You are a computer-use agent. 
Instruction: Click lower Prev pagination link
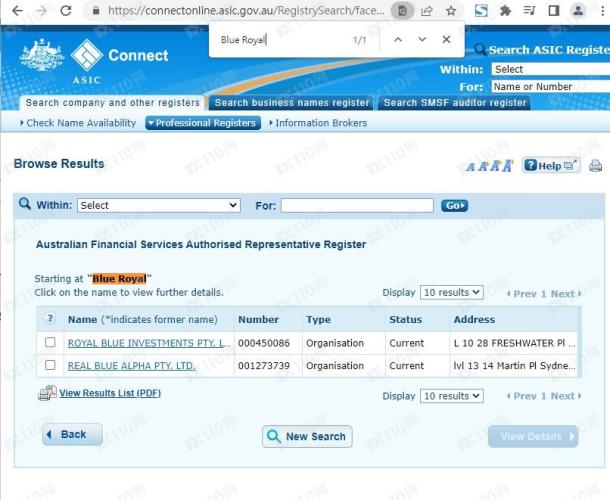click(522, 396)
